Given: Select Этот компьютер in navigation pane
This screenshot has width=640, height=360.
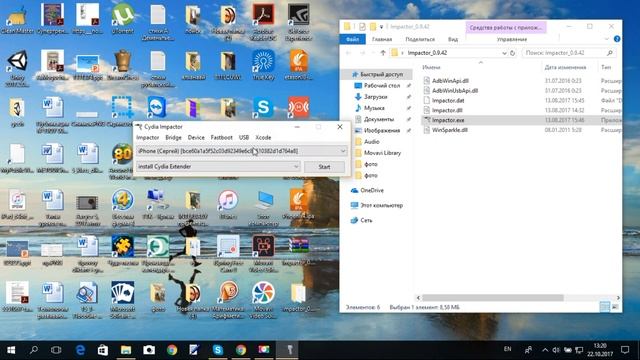Looking at the screenshot, I should [x=381, y=205].
